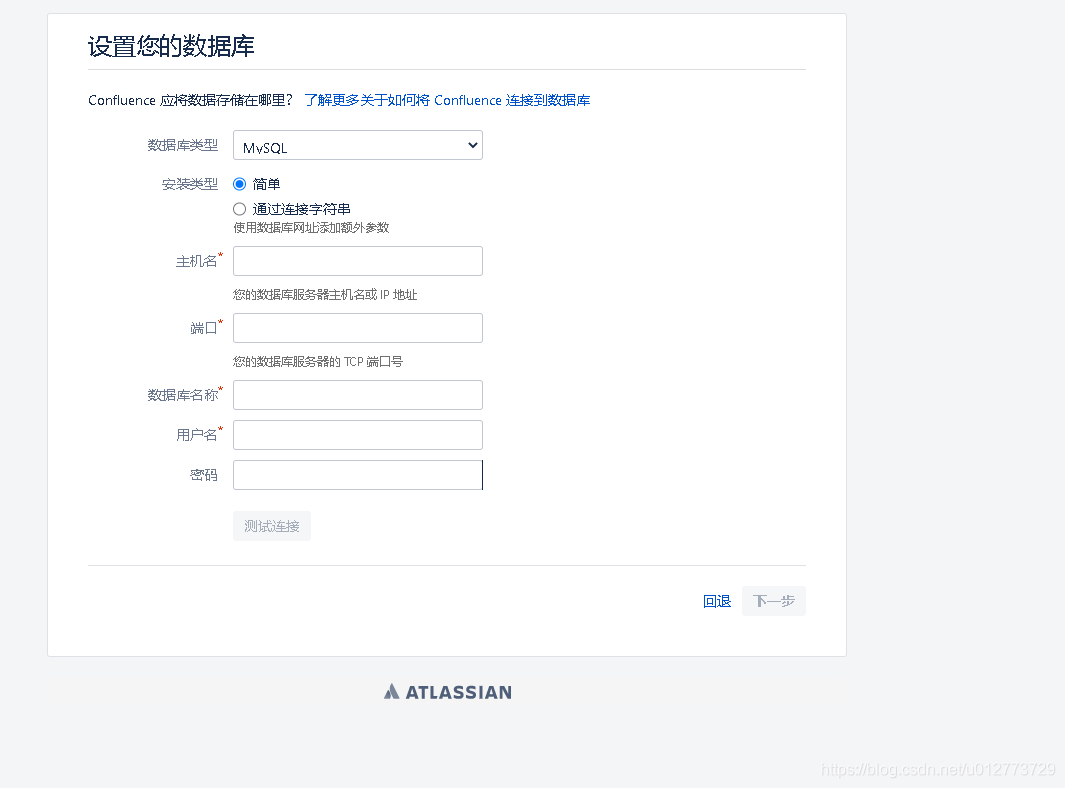Click the 密码 field label

[x=204, y=476]
